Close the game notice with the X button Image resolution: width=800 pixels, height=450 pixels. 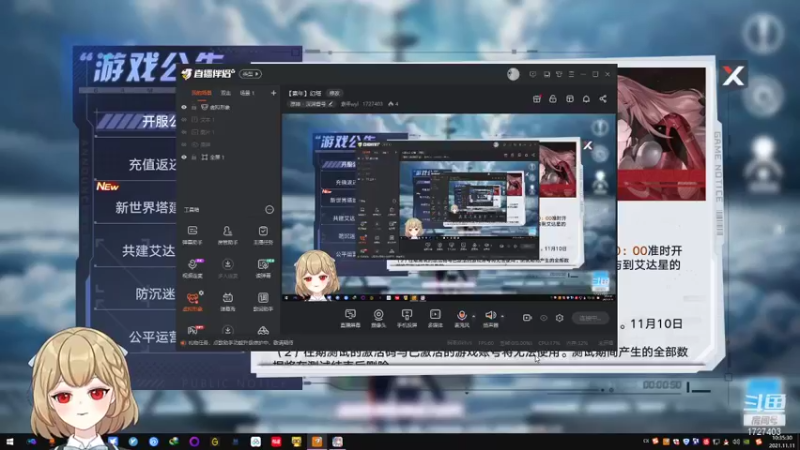[x=733, y=76]
